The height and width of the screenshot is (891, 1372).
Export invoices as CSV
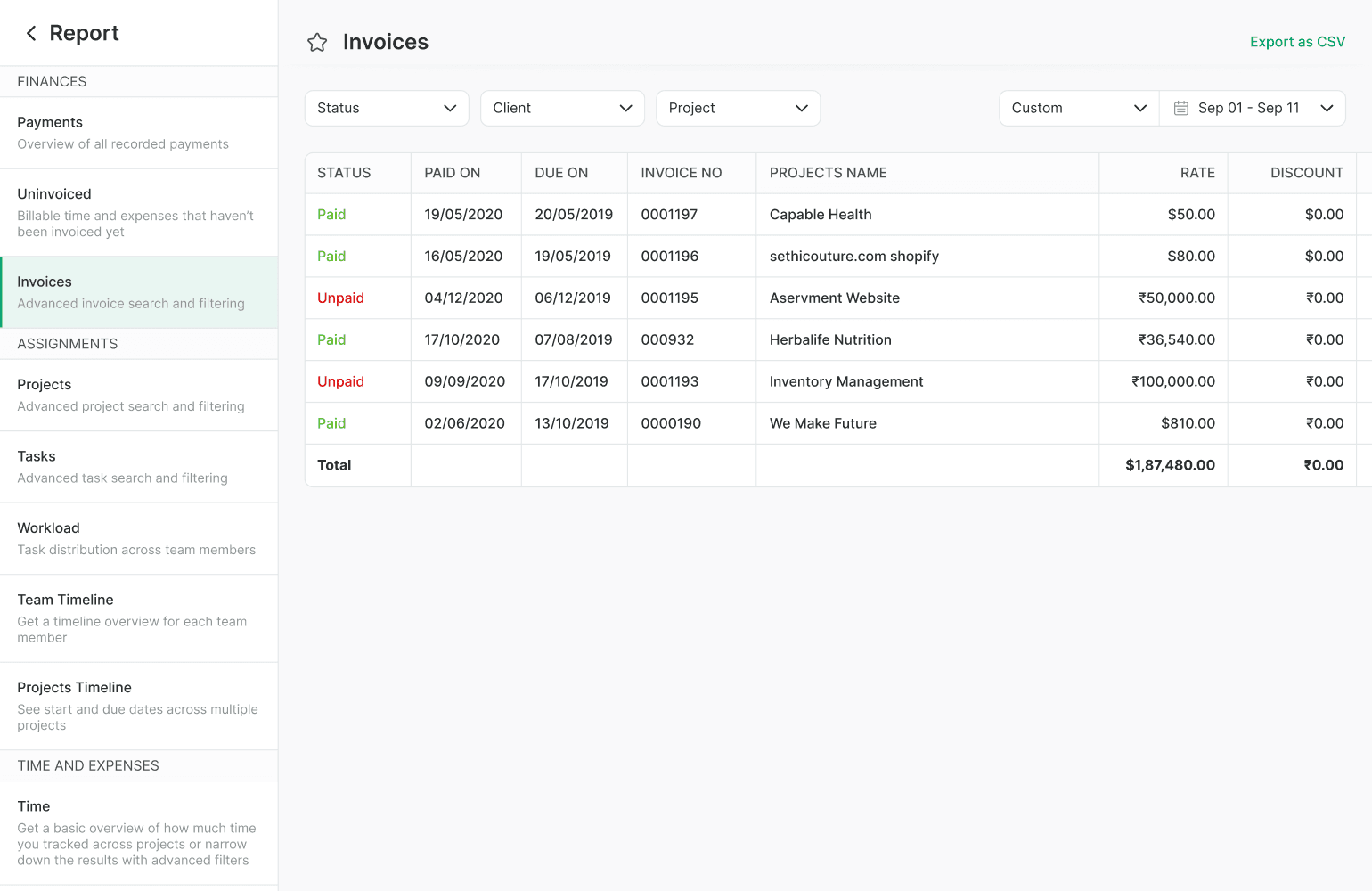[x=1297, y=42]
